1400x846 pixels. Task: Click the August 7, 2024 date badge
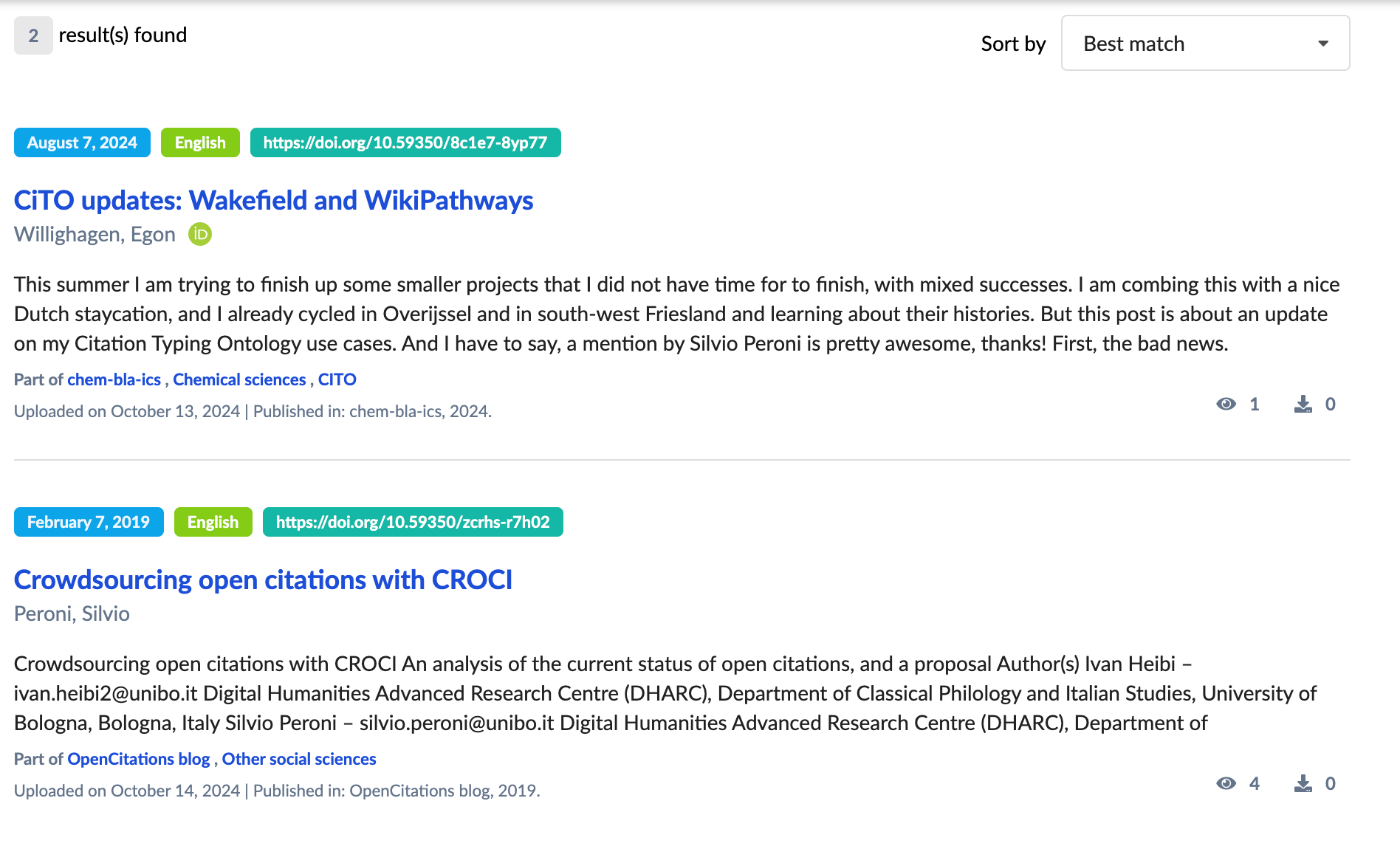82,142
